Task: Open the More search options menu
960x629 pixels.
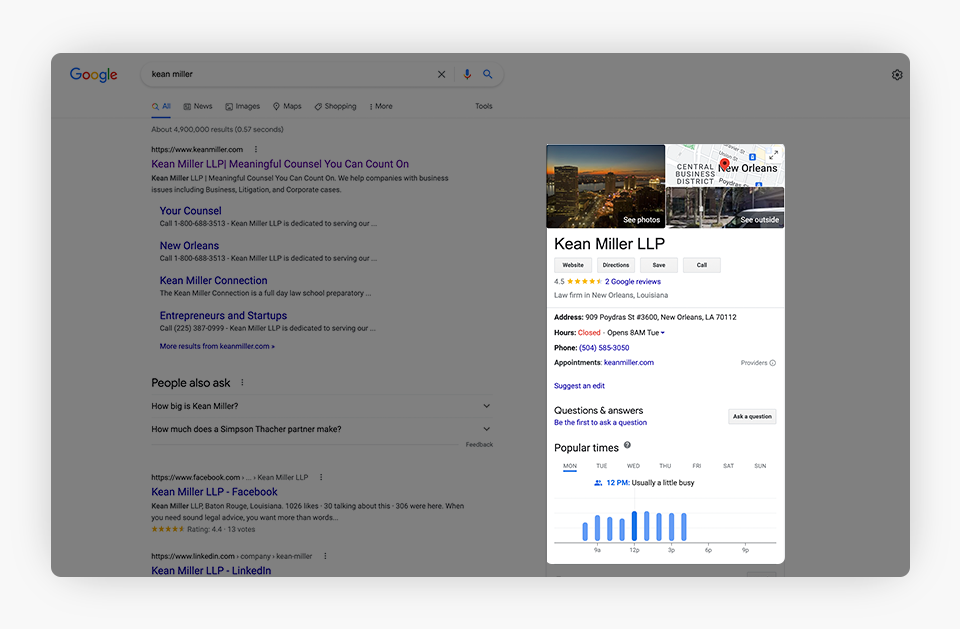Action: tap(380, 106)
